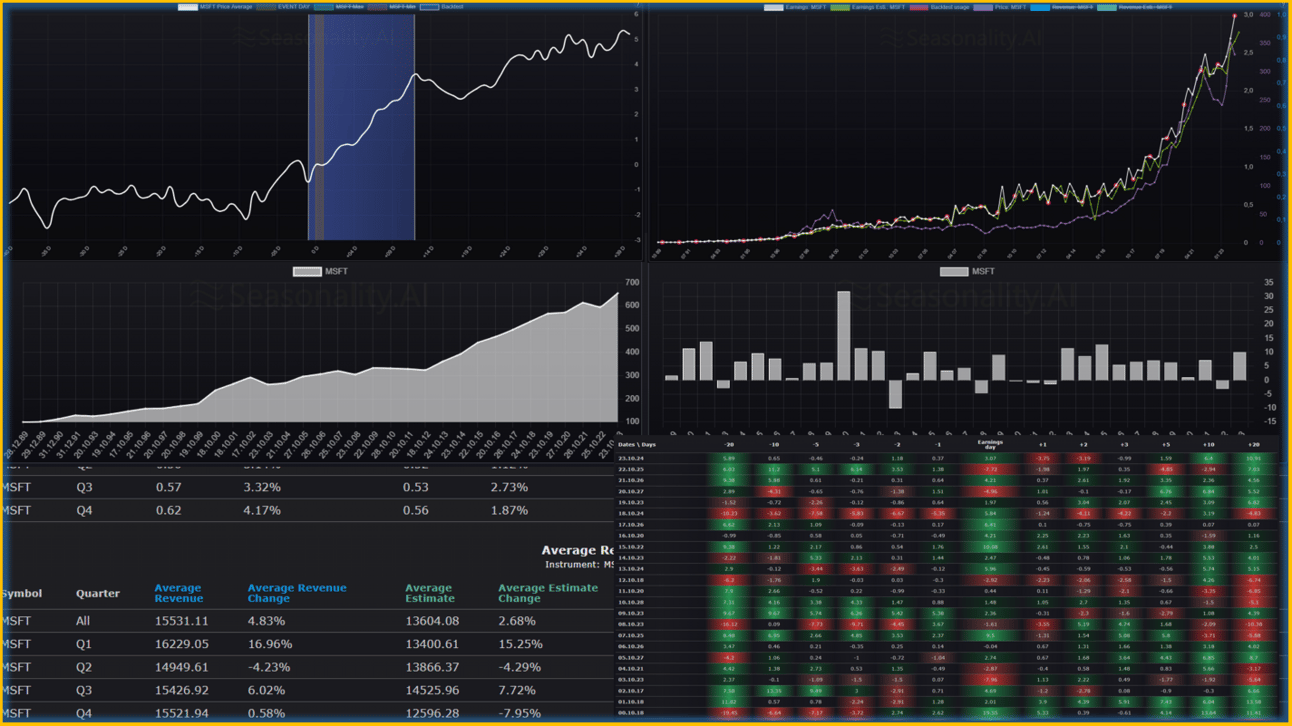Click the Dates \ Days heatmap header
This screenshot has width=1292, height=726.
(x=637, y=444)
